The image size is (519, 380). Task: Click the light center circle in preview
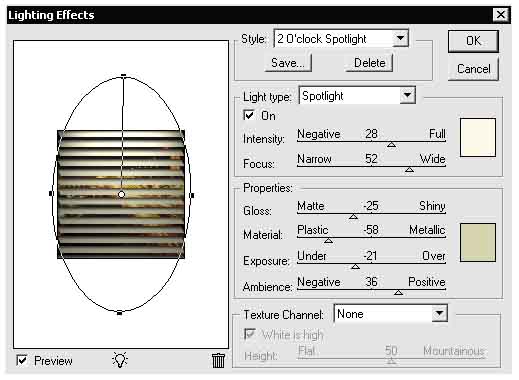[122, 194]
